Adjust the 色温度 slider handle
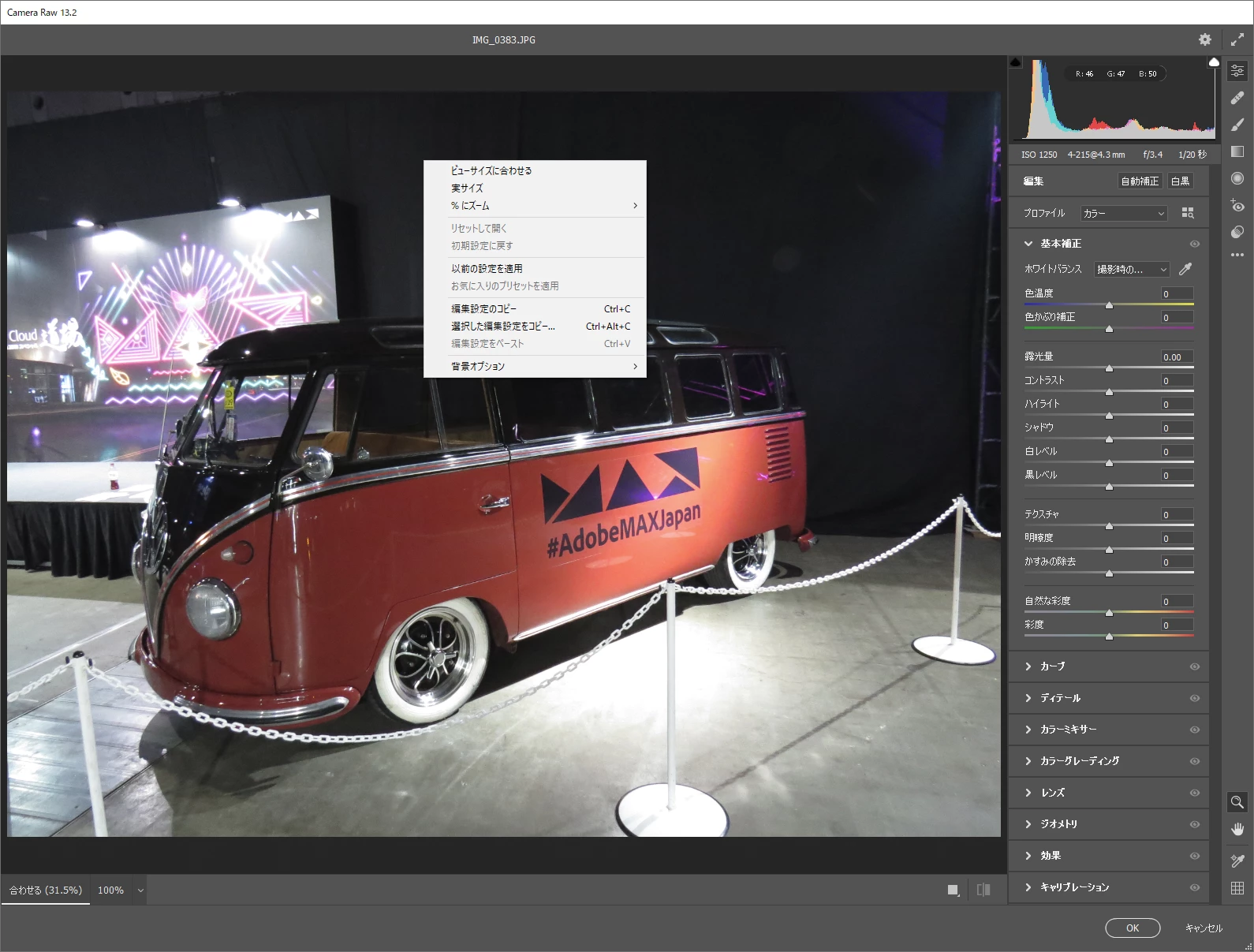The width and height of the screenshot is (1254, 952). pos(1109,304)
